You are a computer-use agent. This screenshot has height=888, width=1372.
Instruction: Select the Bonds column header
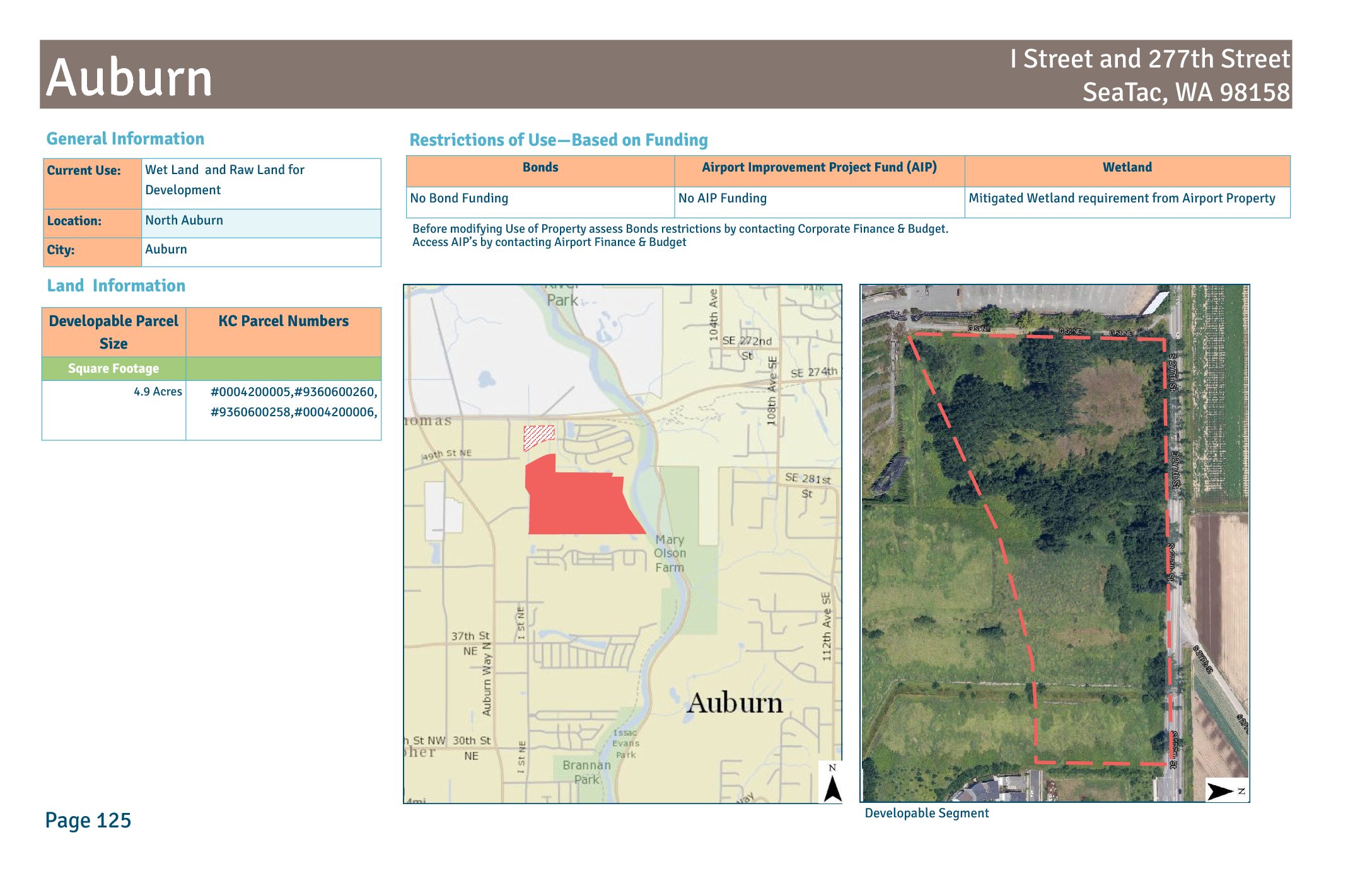(540, 168)
